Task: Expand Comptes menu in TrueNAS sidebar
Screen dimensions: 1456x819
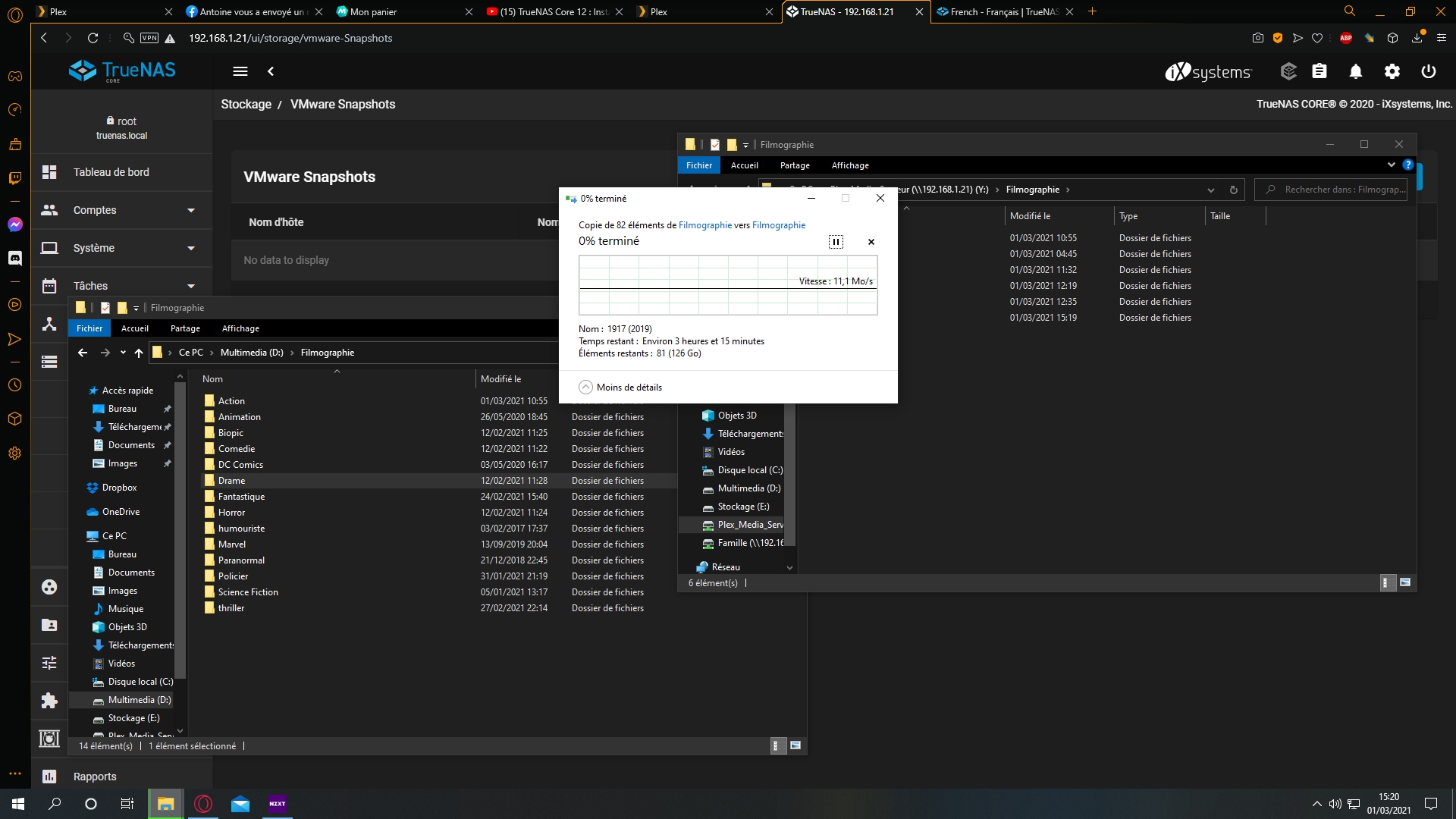Action: [x=122, y=210]
